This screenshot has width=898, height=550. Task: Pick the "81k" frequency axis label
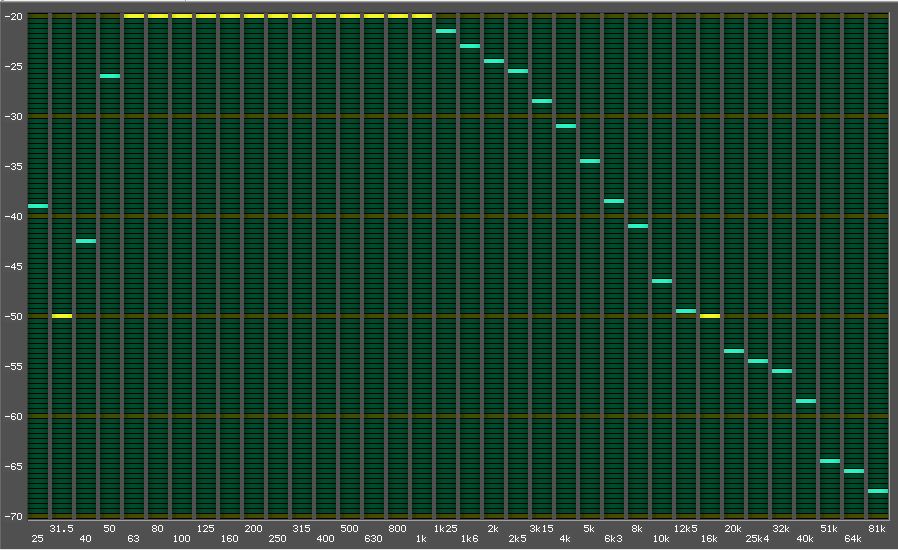877,529
